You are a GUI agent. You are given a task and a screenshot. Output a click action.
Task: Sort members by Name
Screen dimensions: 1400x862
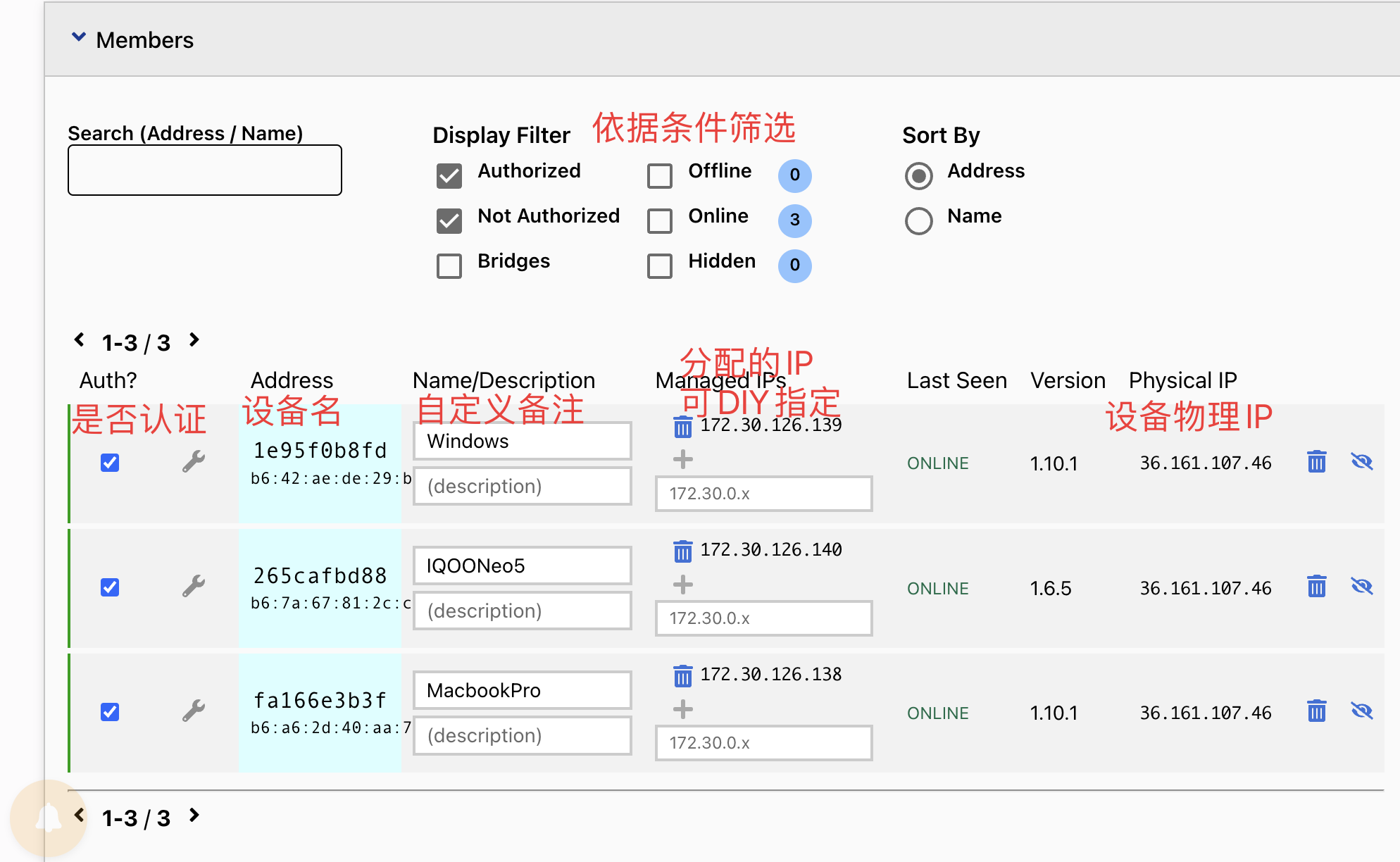coord(918,220)
